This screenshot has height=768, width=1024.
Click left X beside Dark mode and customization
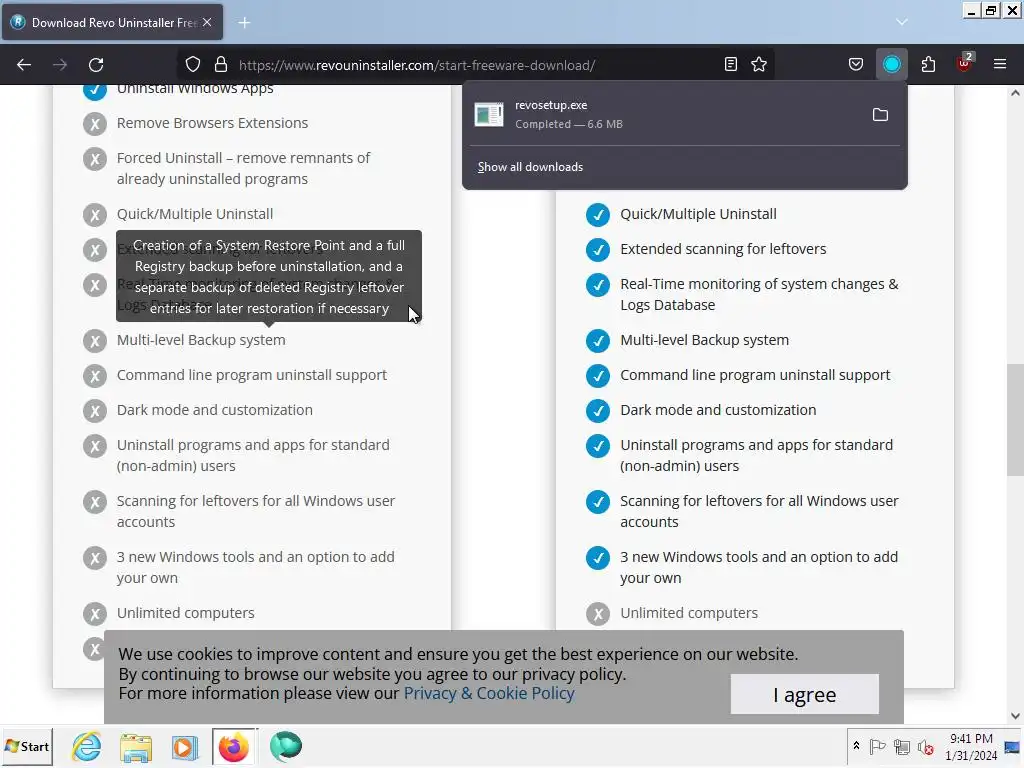point(95,411)
